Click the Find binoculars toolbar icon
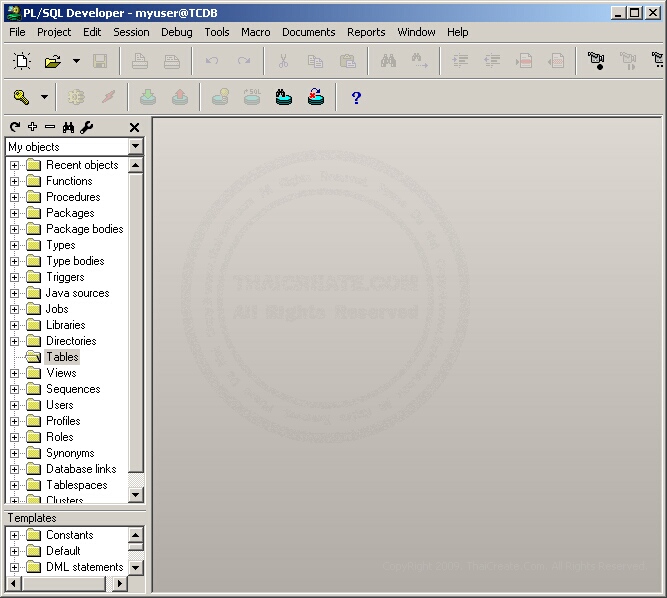The image size is (667, 598). [388, 61]
